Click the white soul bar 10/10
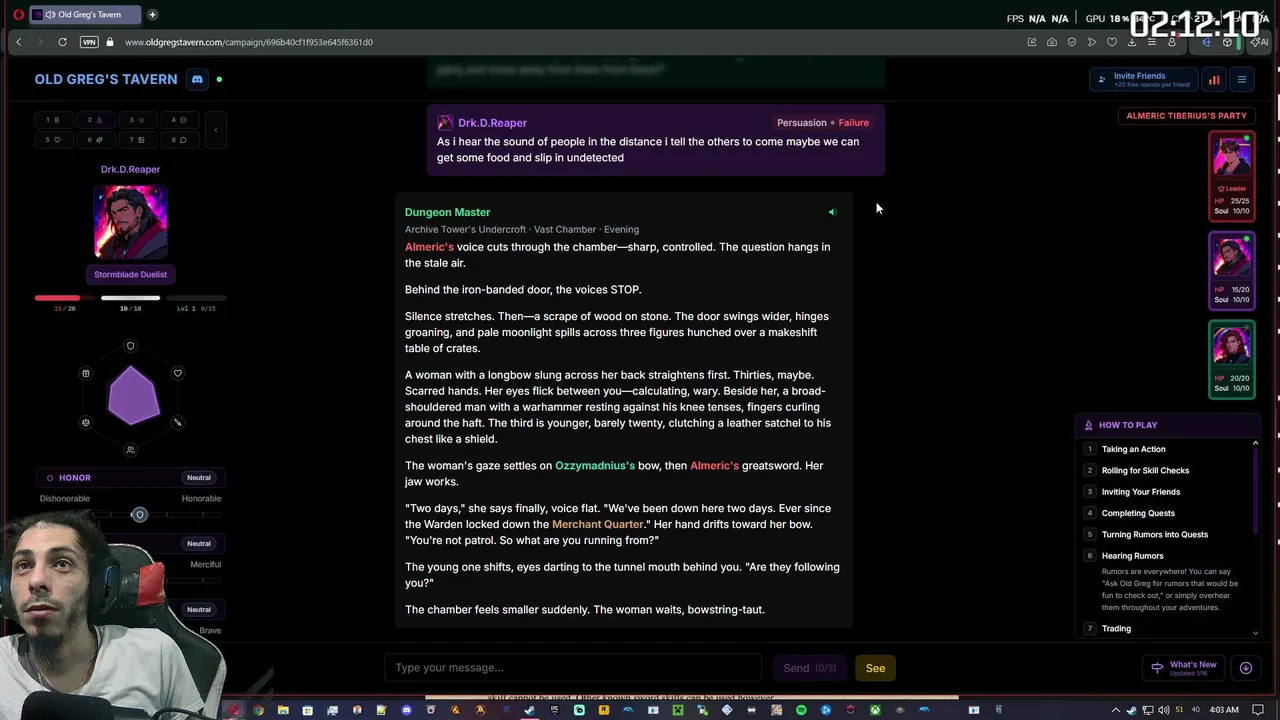 (x=130, y=298)
